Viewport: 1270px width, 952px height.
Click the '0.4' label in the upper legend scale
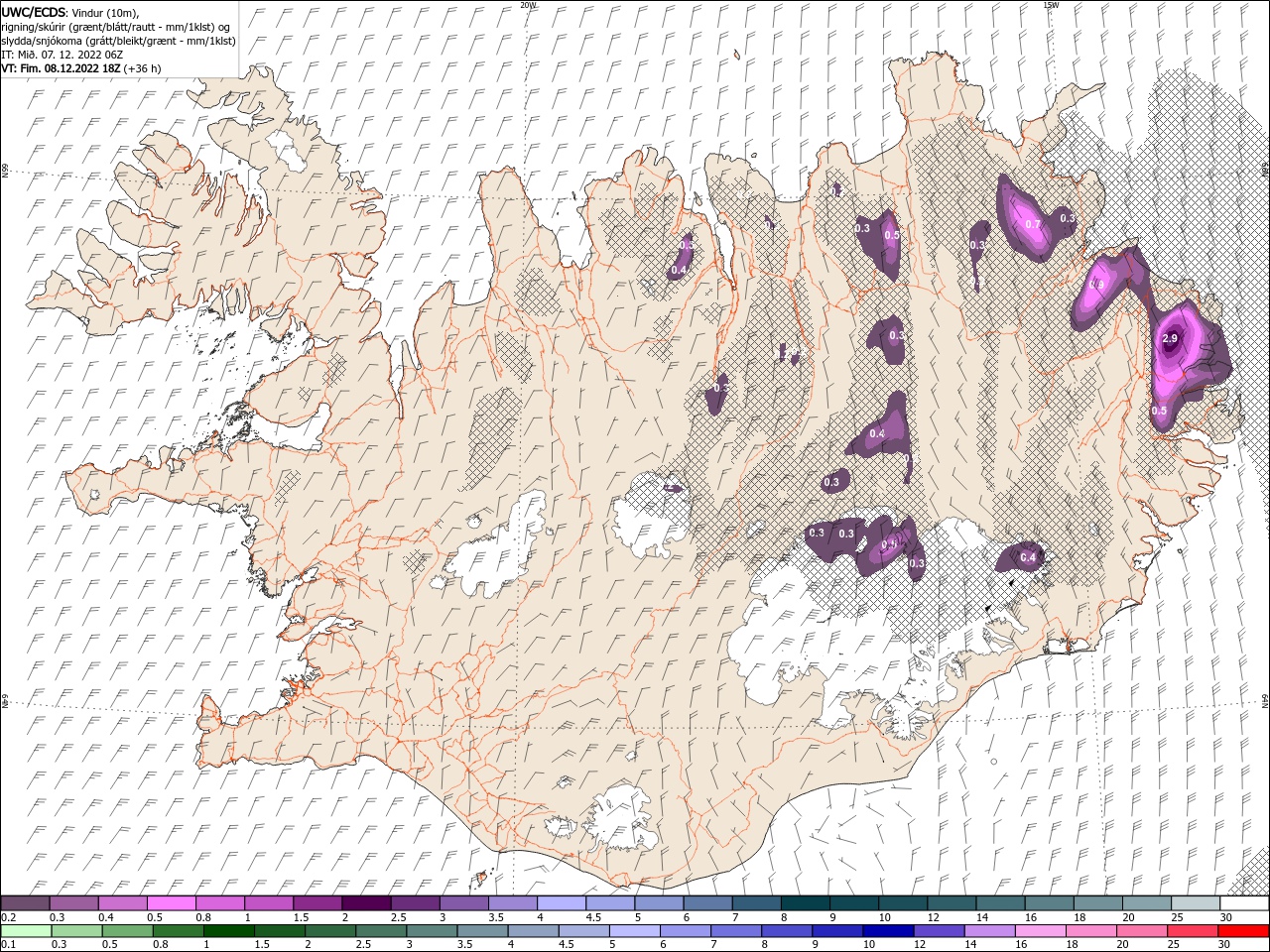tap(106, 917)
